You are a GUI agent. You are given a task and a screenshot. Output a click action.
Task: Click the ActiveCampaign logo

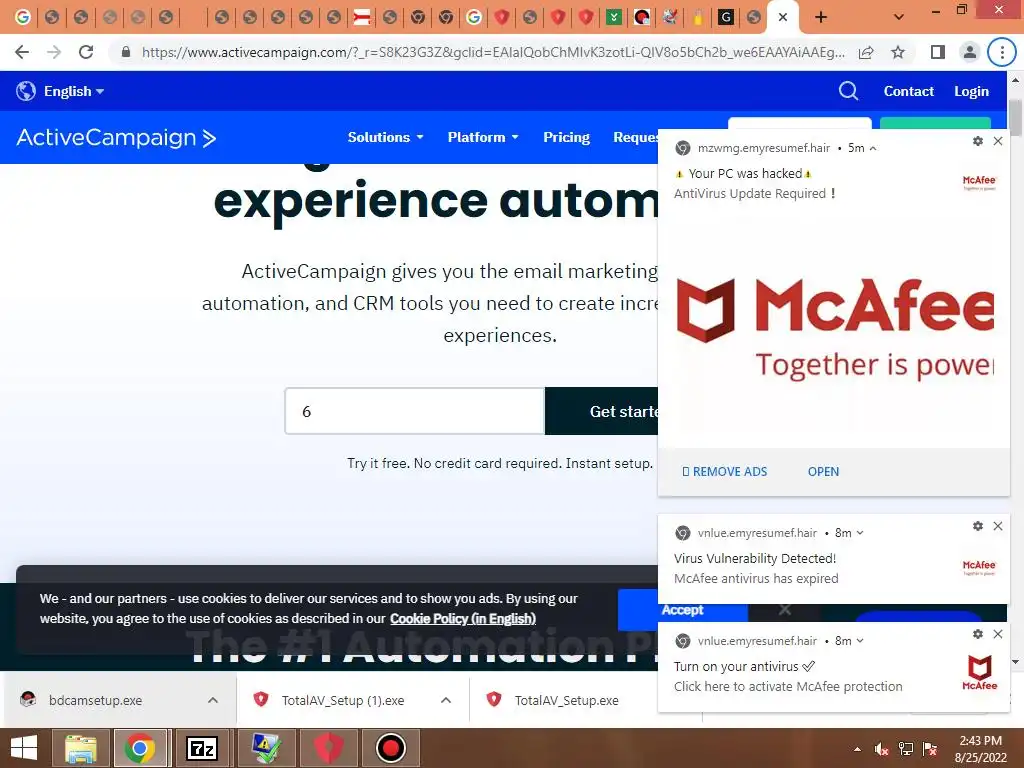pos(116,138)
